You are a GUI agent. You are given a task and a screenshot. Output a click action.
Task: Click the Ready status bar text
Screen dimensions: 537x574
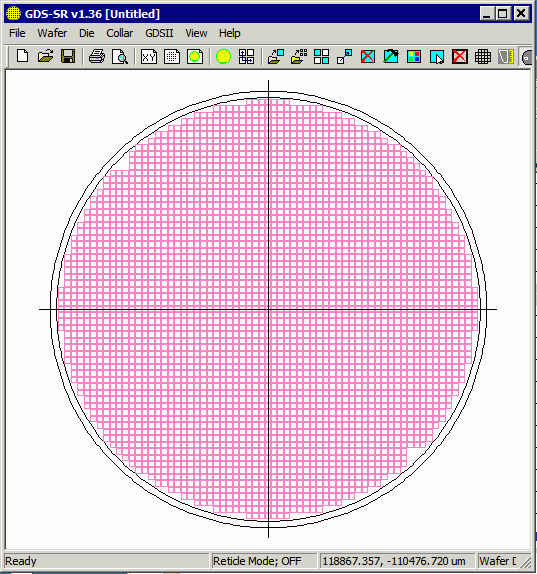point(21,561)
